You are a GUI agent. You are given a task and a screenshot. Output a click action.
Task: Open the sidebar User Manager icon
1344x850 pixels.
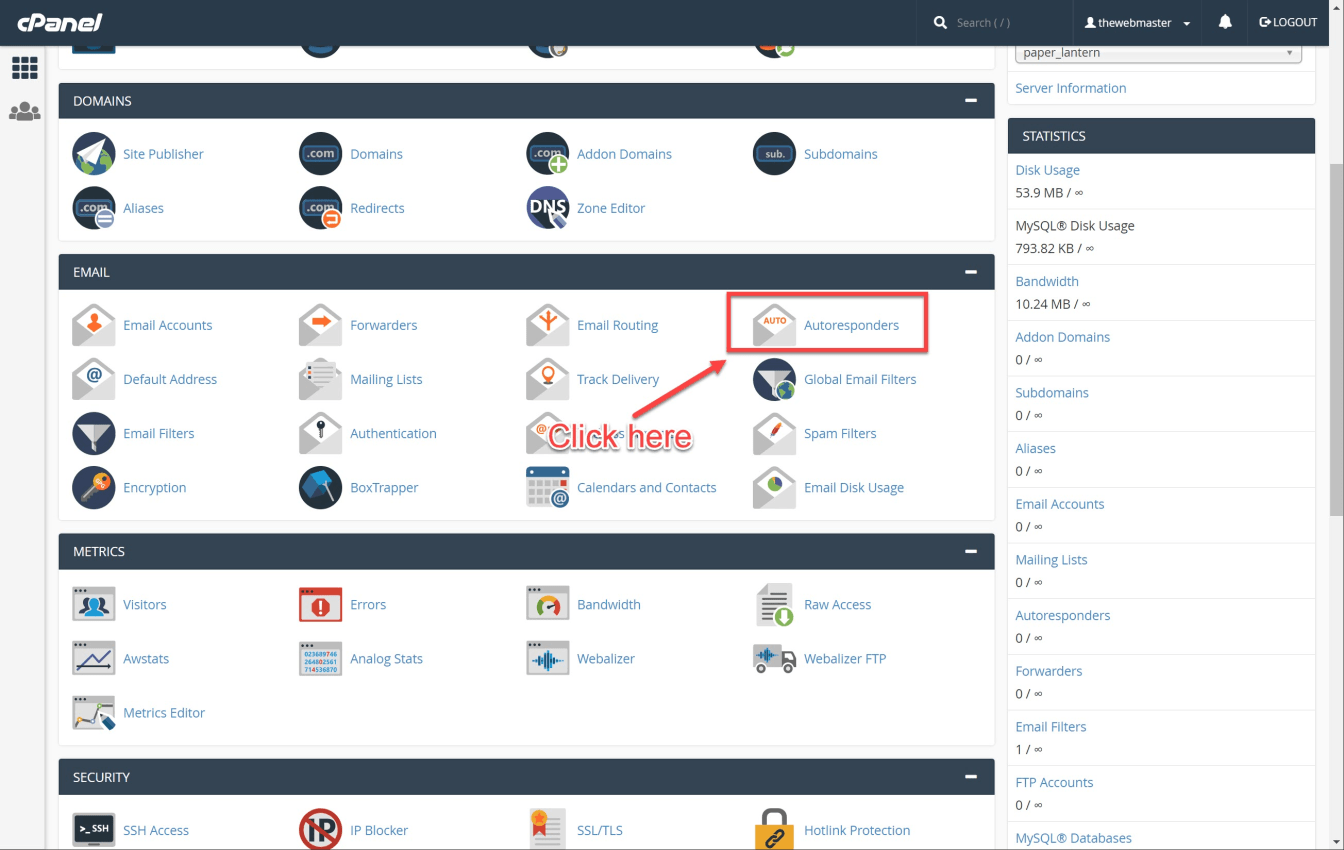pos(24,111)
